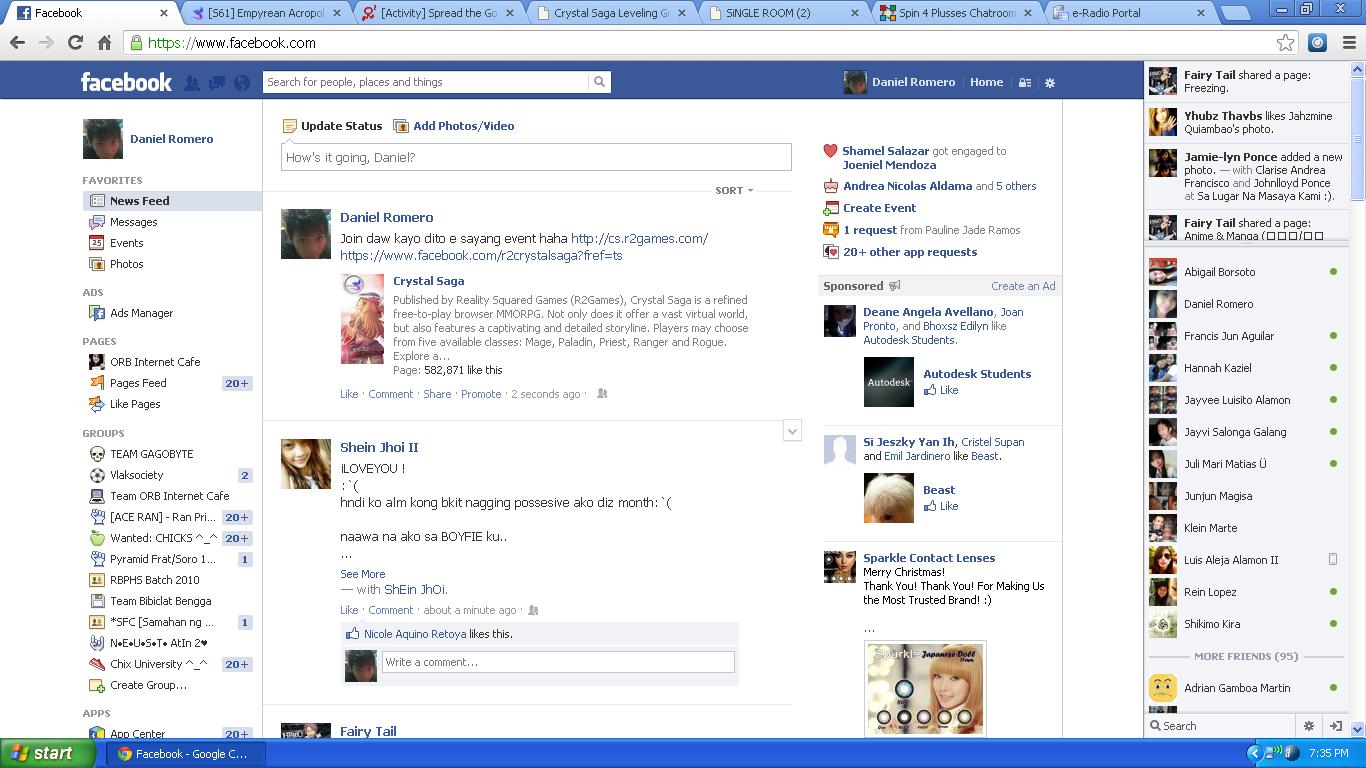Expand See More on Shein Jhoi post
The height and width of the screenshot is (768, 1366).
point(362,574)
